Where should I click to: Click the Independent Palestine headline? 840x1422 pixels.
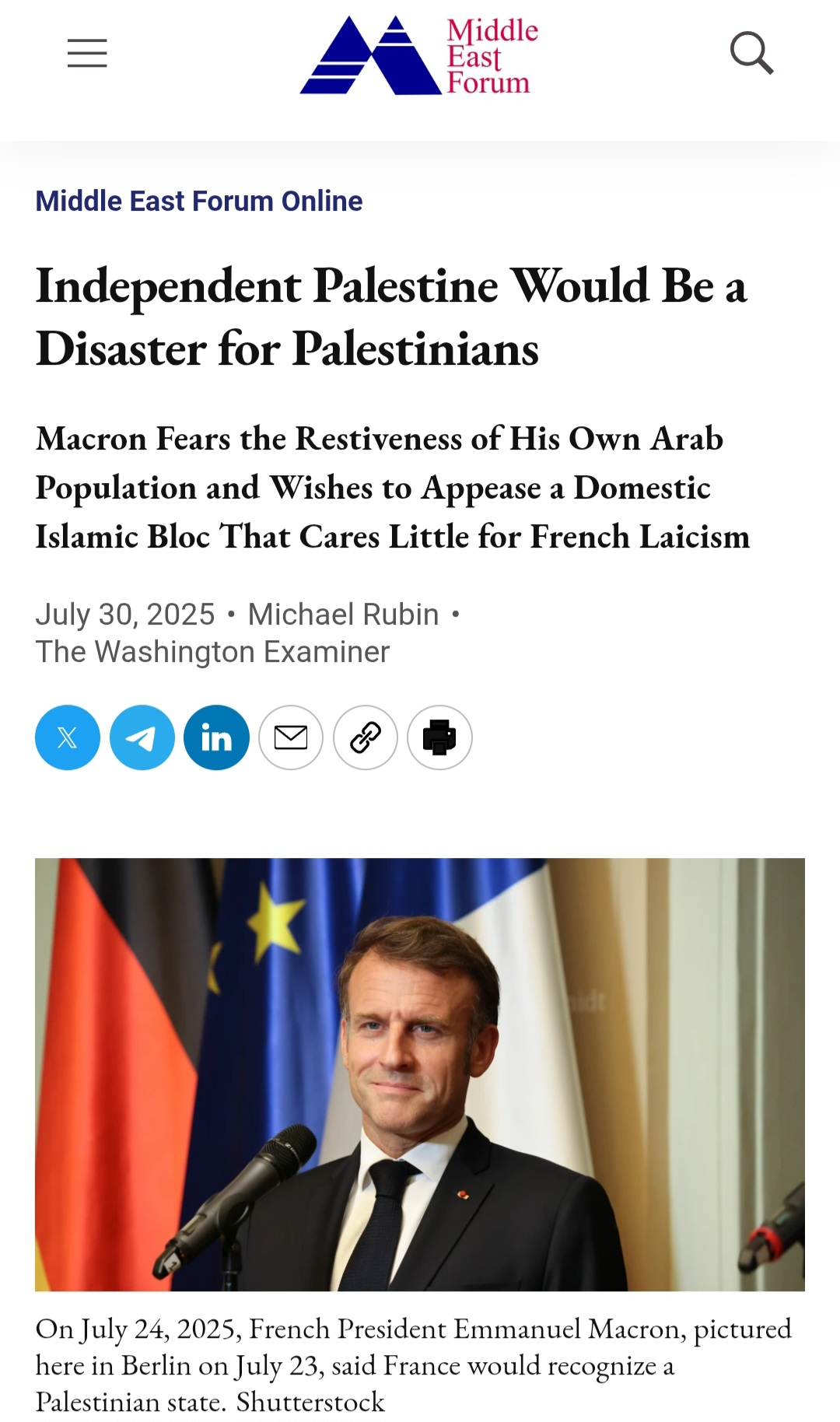[x=391, y=317]
